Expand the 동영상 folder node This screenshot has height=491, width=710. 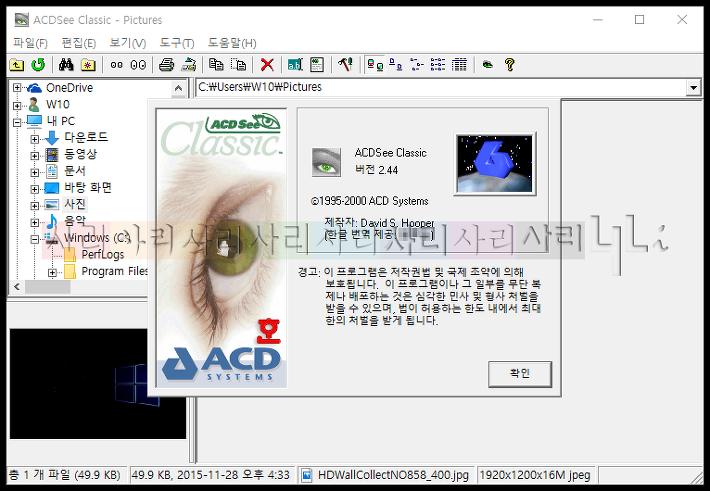click(34, 155)
